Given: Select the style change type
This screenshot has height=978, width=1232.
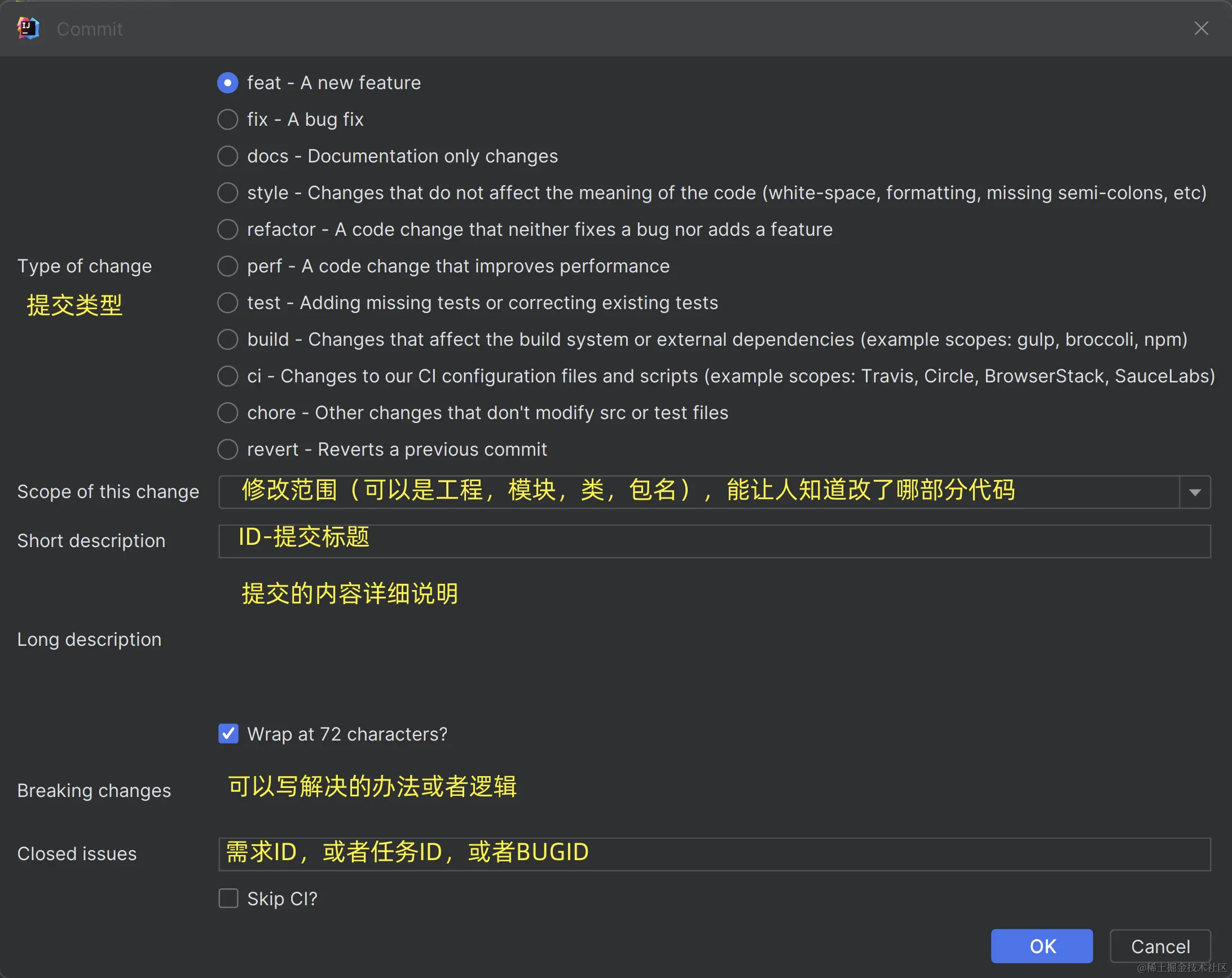Looking at the screenshot, I should (x=227, y=192).
